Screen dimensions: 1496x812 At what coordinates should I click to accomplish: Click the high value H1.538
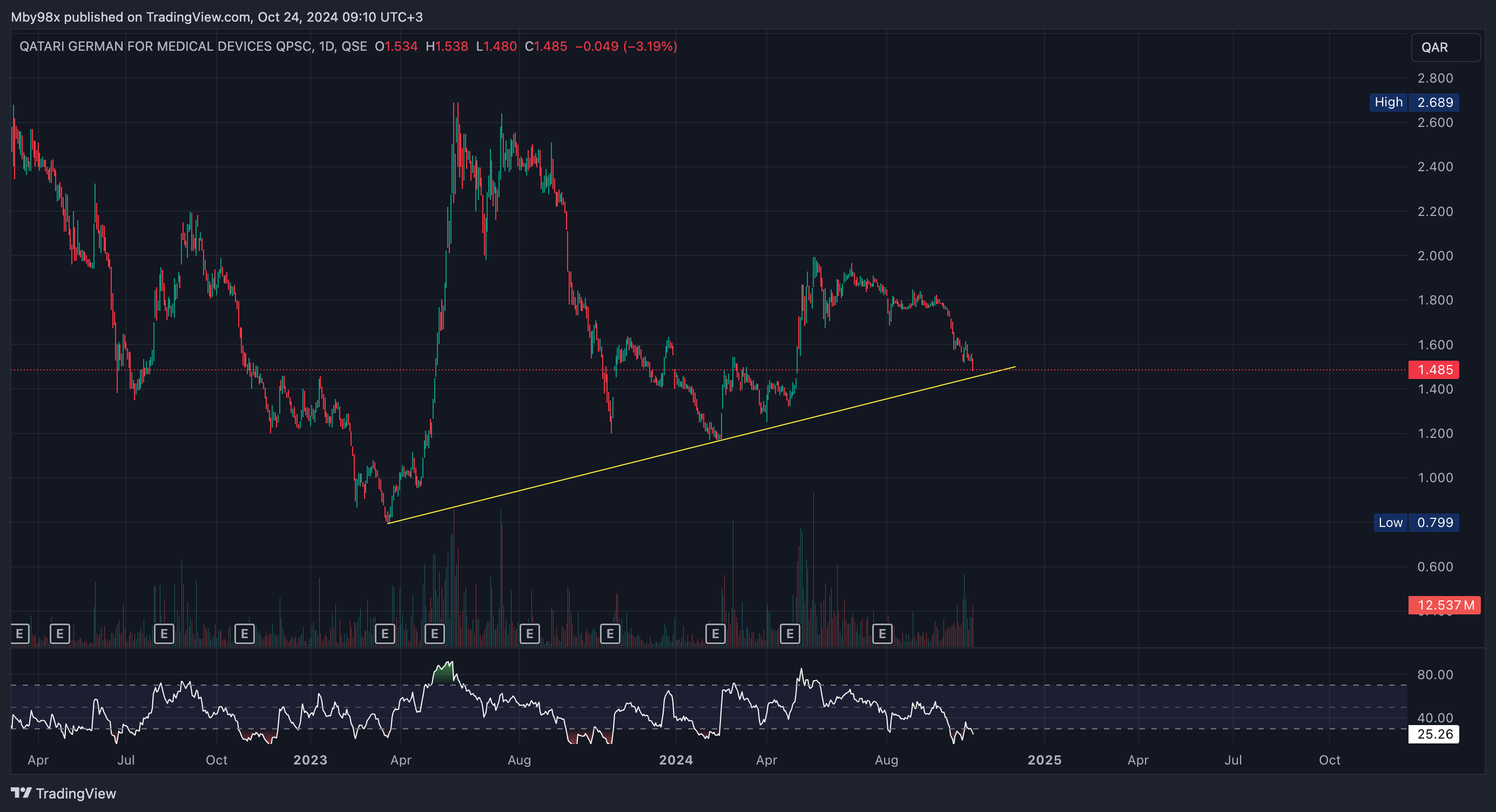point(447,46)
